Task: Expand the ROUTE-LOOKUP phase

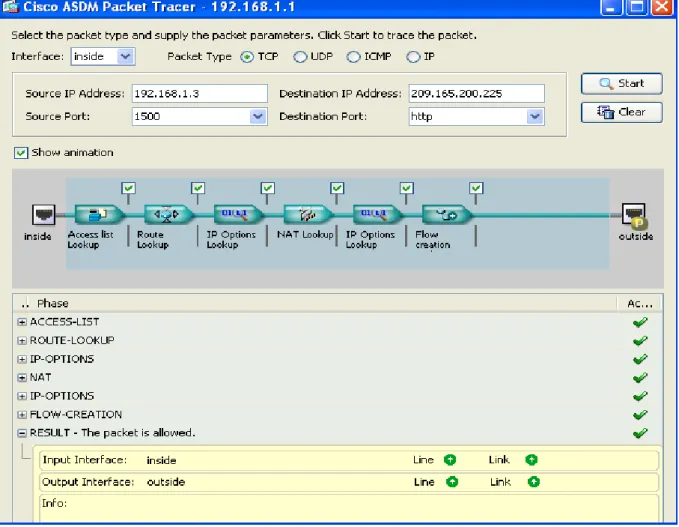Action: 22,341
